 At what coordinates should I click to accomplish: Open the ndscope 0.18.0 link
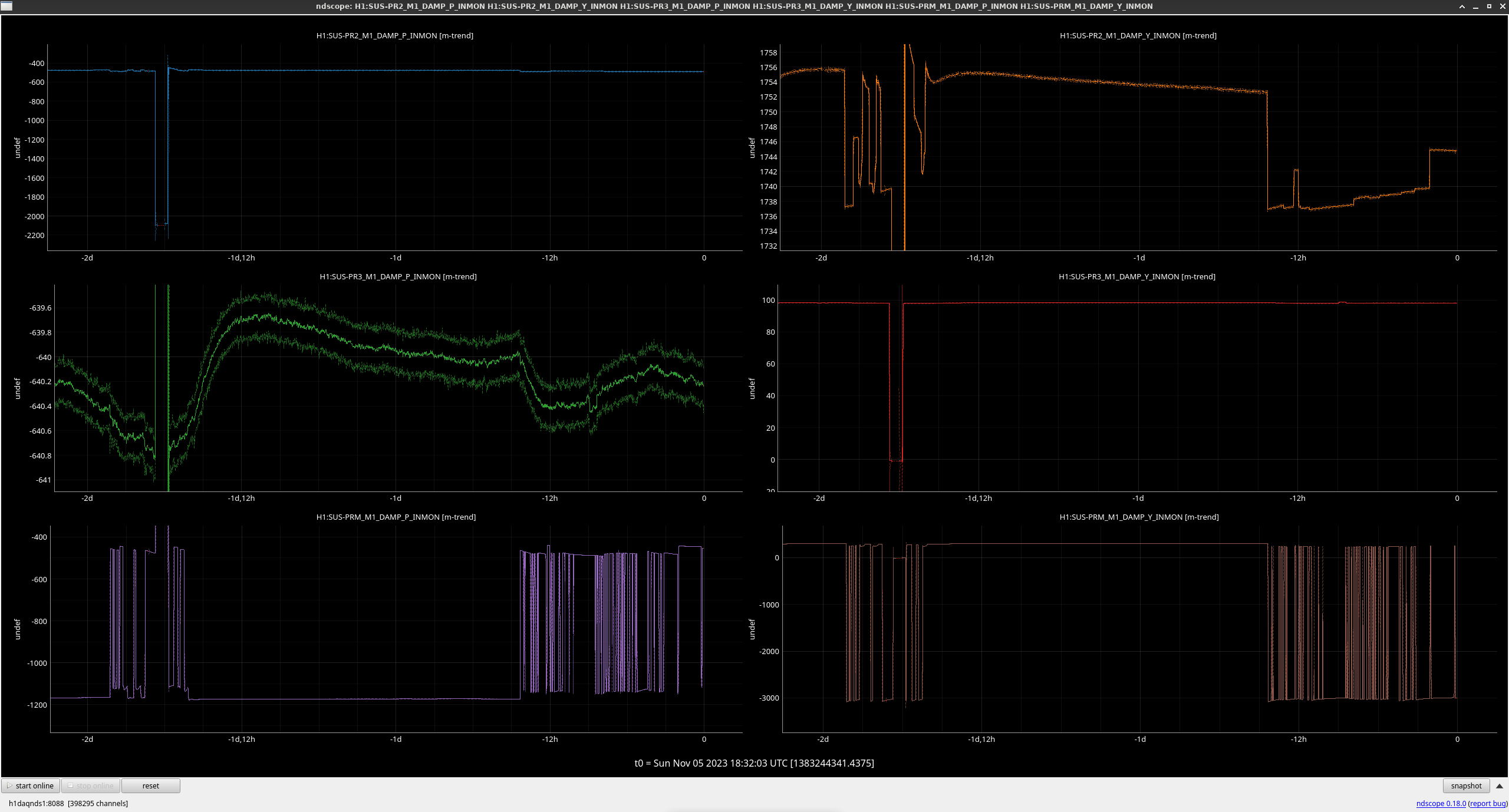[x=1441, y=803]
